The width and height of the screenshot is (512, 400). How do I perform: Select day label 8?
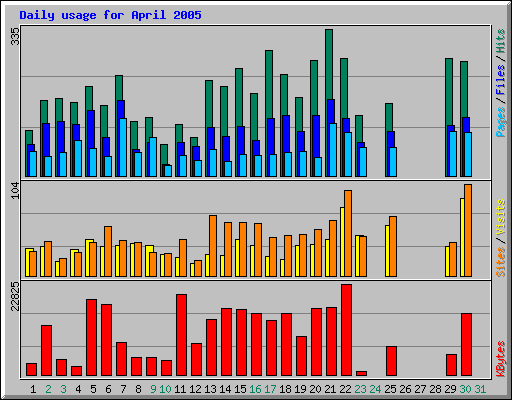point(138,389)
